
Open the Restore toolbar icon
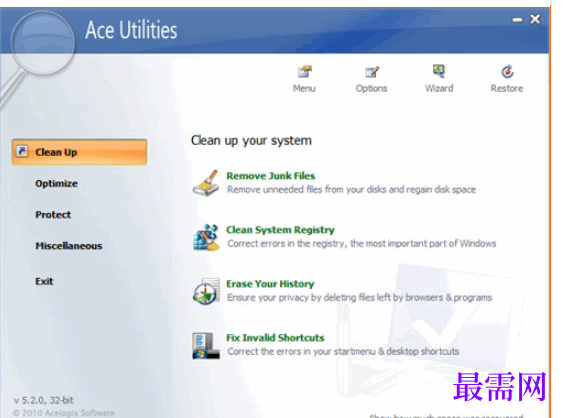point(507,71)
